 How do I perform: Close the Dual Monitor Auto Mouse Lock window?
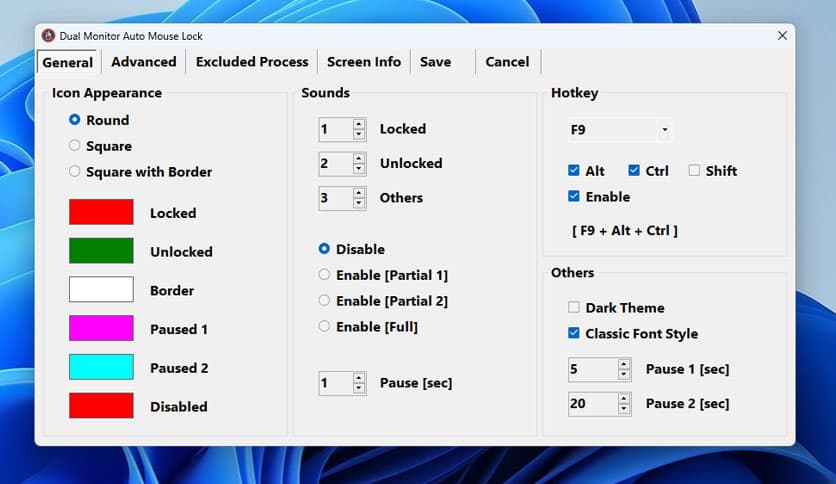[x=782, y=36]
